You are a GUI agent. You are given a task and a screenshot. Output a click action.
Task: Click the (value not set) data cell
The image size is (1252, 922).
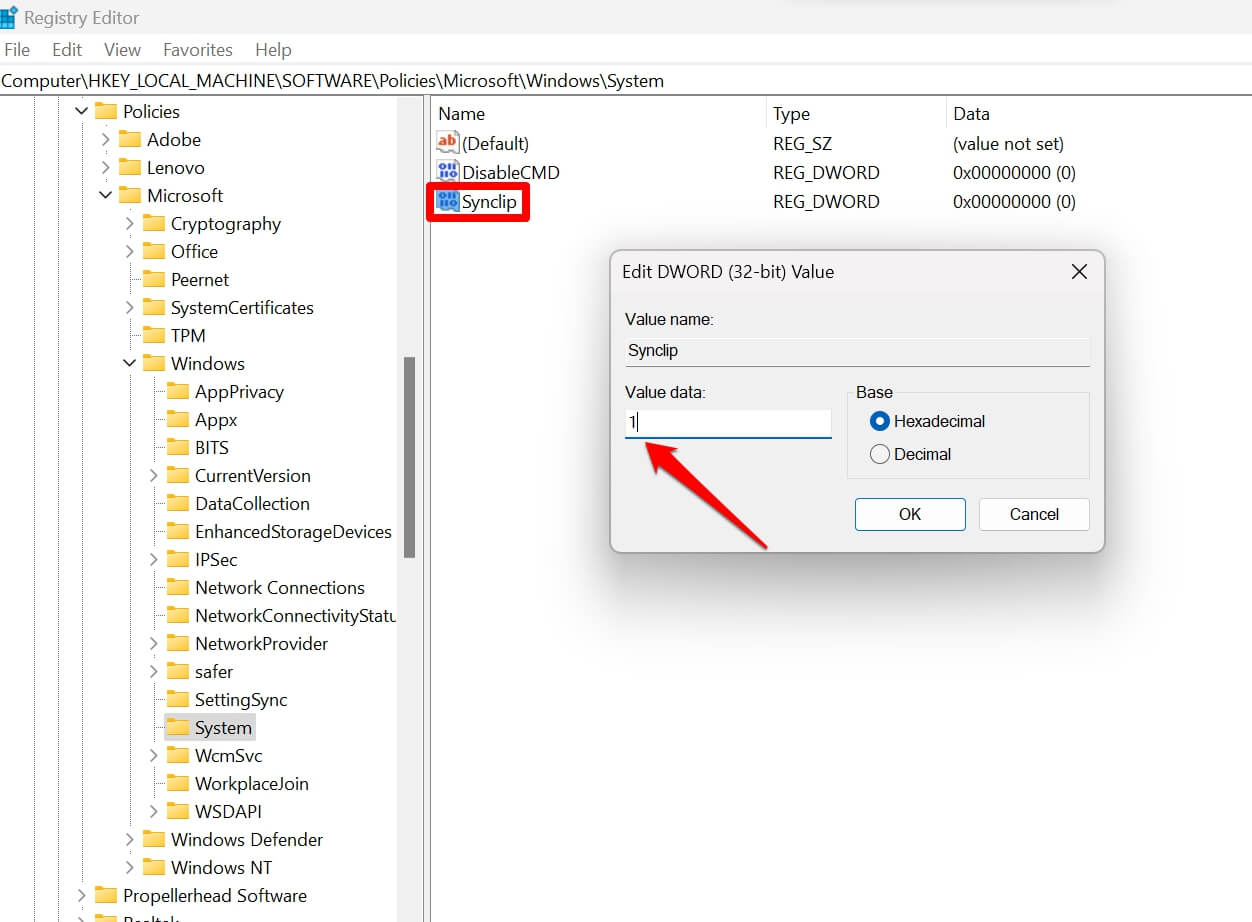pos(1008,143)
